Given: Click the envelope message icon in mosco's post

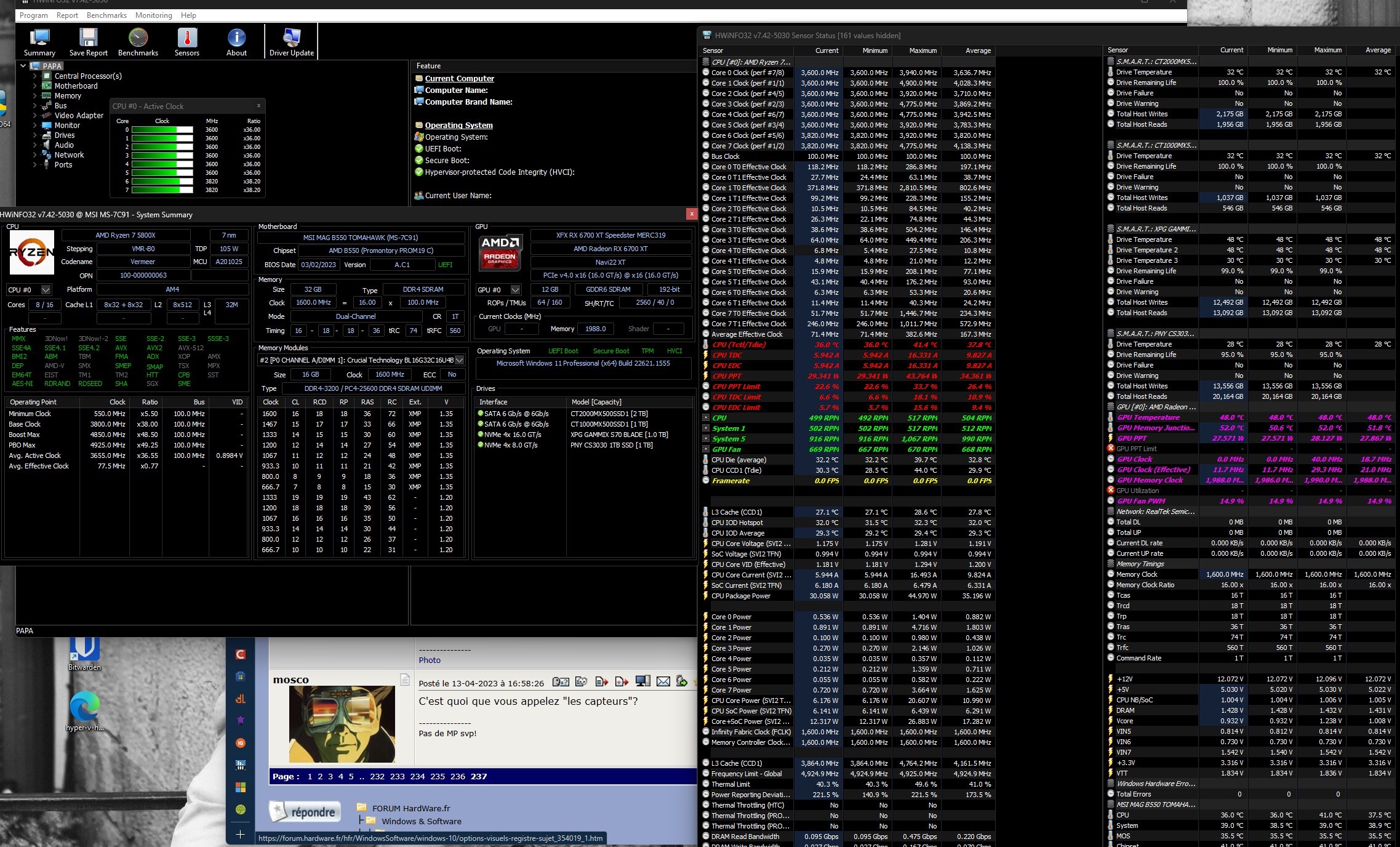Looking at the screenshot, I should coord(663,681).
